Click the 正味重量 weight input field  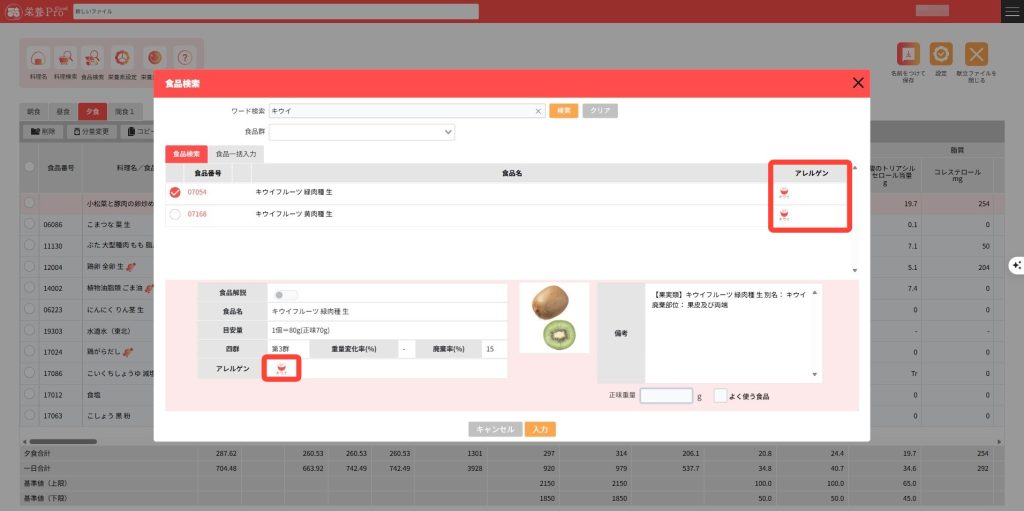pyautogui.click(x=666, y=396)
